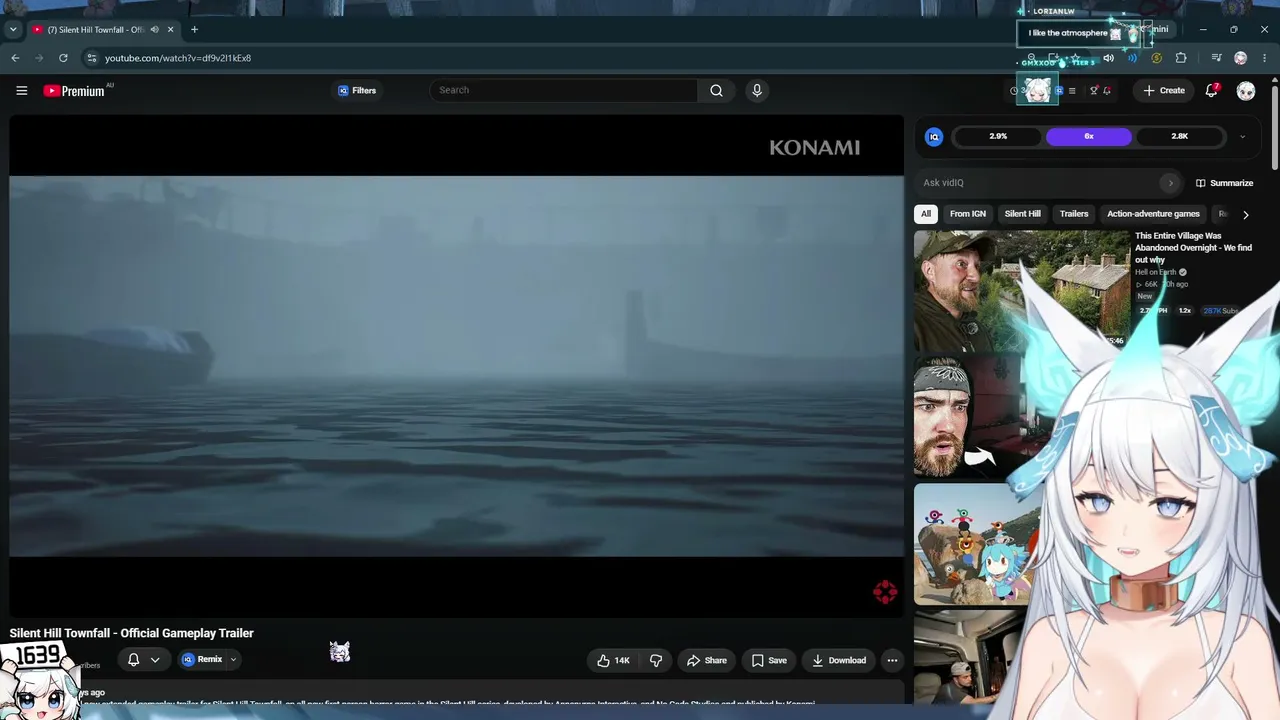Image resolution: width=1280 pixels, height=720 pixels.
Task: Open 'This Entire Village Was Abandoned Overnight' title
Action: (1194, 248)
